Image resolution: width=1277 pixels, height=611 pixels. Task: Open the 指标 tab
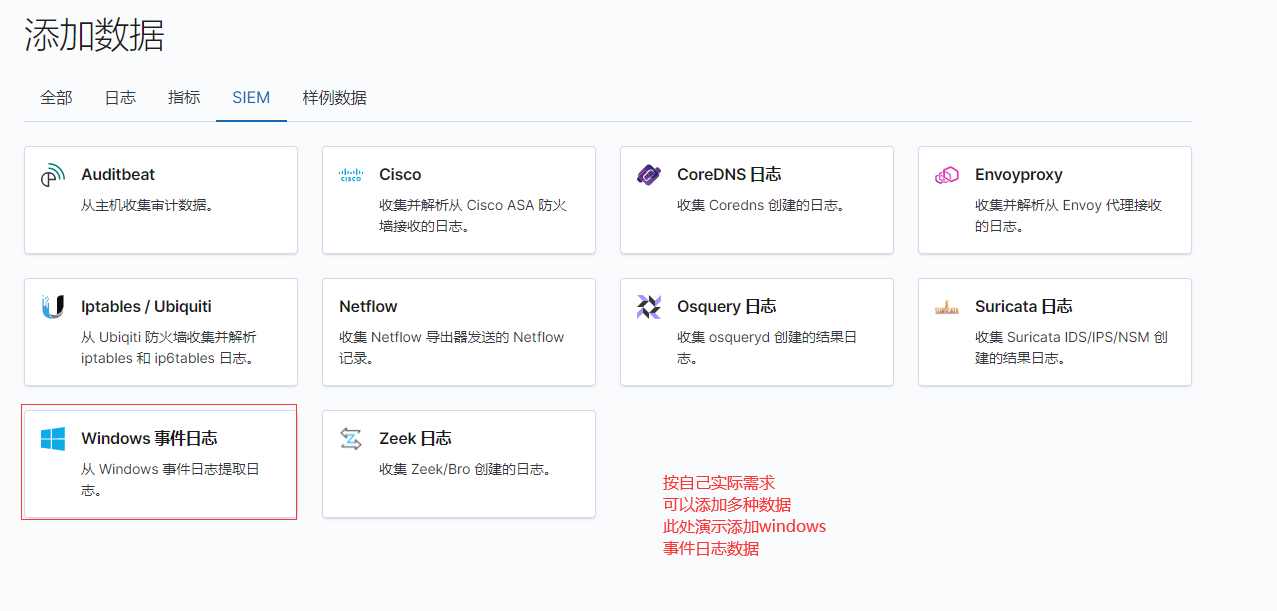coord(184,97)
